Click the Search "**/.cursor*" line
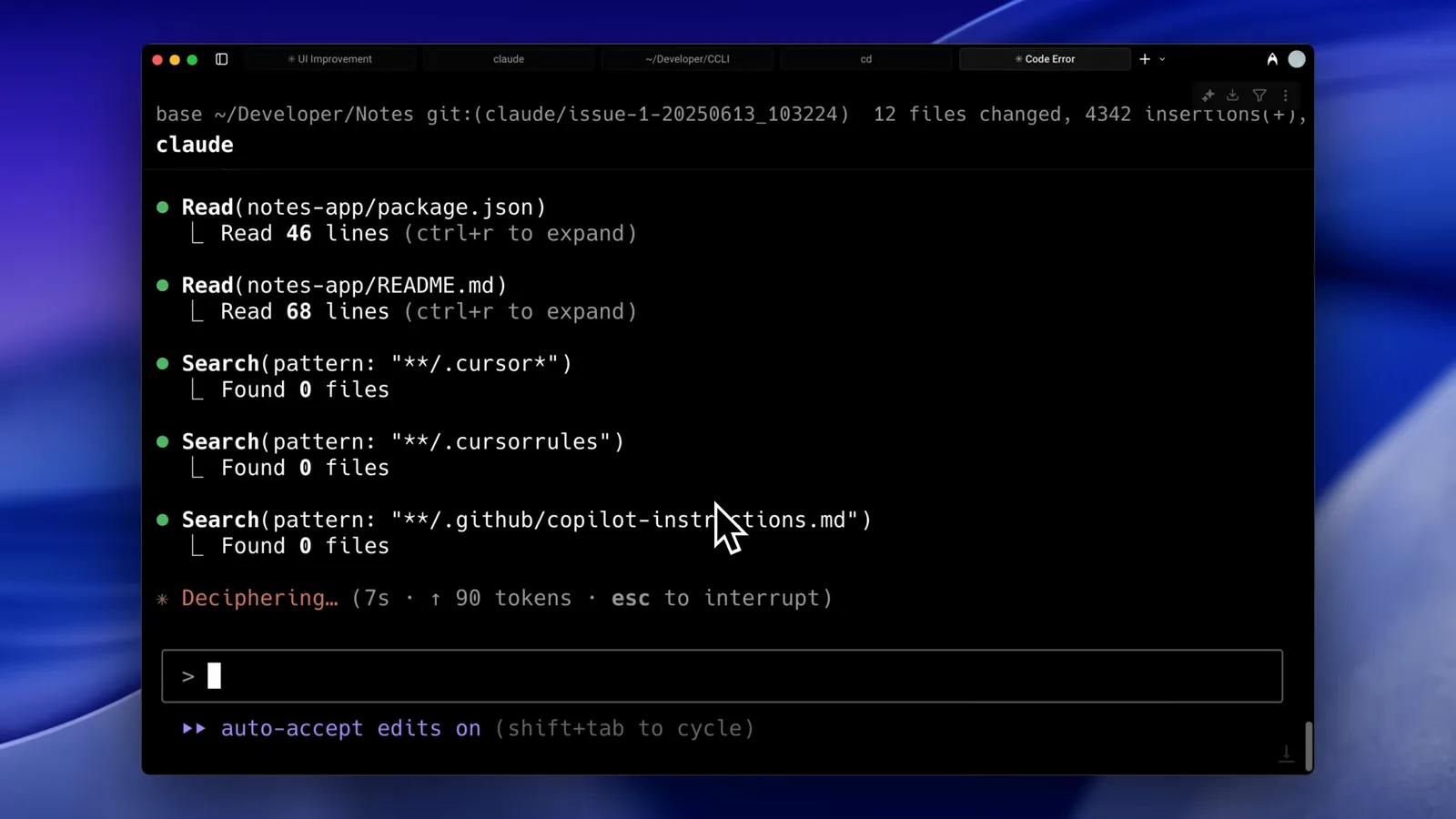 377,364
